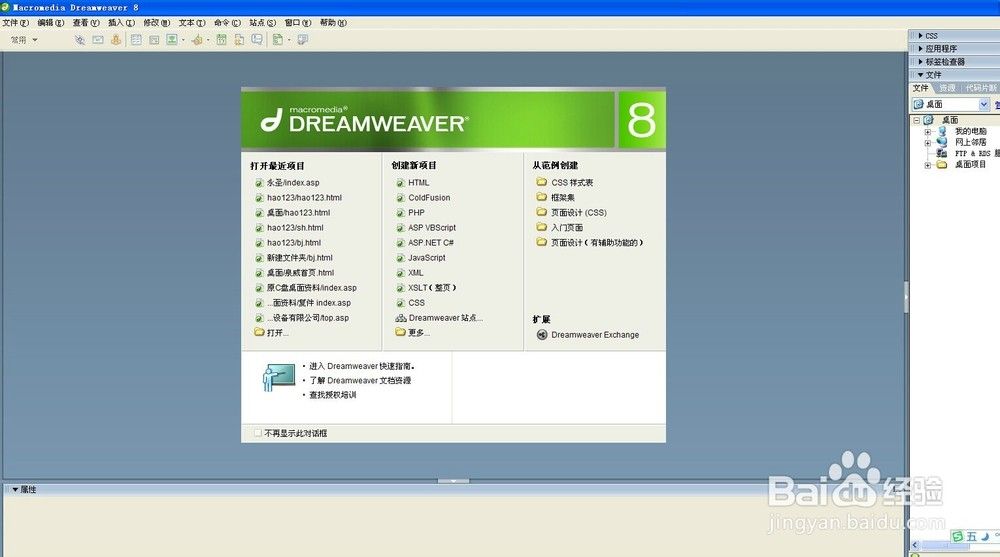Check 不再显示此对话框 checkbox
This screenshot has width=1000, height=557.
(x=258, y=433)
